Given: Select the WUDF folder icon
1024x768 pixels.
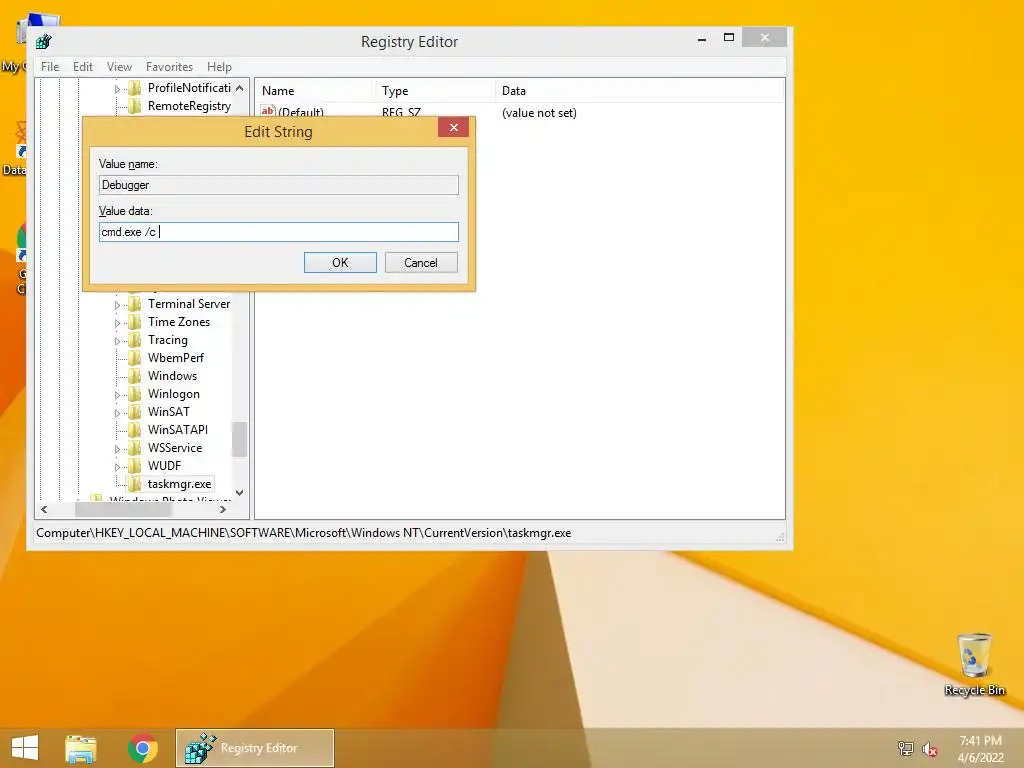Looking at the screenshot, I should (x=135, y=466).
